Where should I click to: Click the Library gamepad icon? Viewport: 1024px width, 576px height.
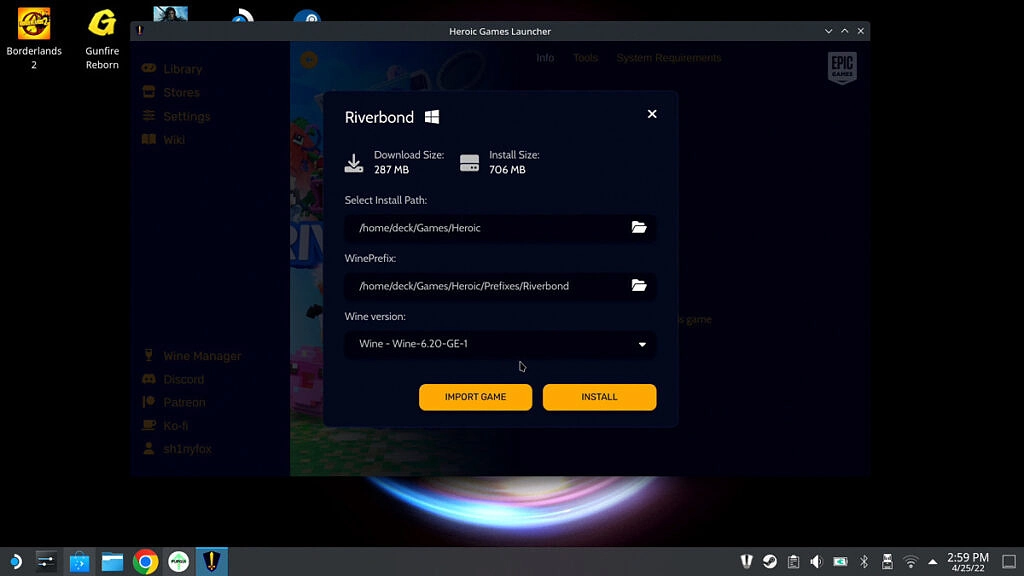tap(149, 68)
